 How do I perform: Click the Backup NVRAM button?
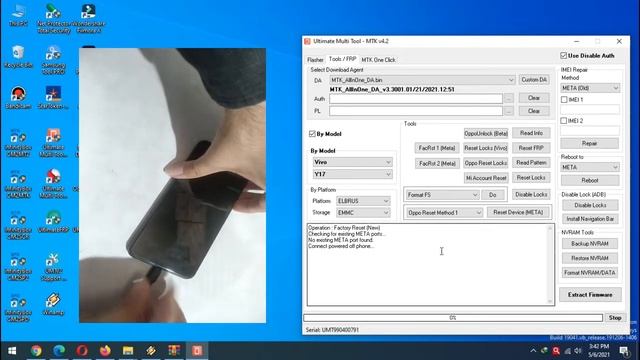(589, 244)
